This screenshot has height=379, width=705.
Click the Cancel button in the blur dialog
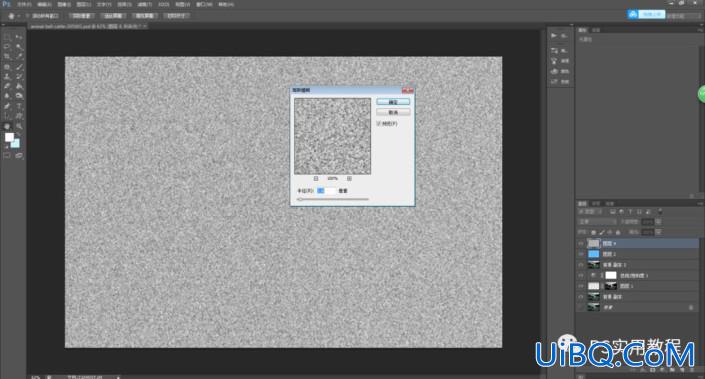tap(393, 112)
